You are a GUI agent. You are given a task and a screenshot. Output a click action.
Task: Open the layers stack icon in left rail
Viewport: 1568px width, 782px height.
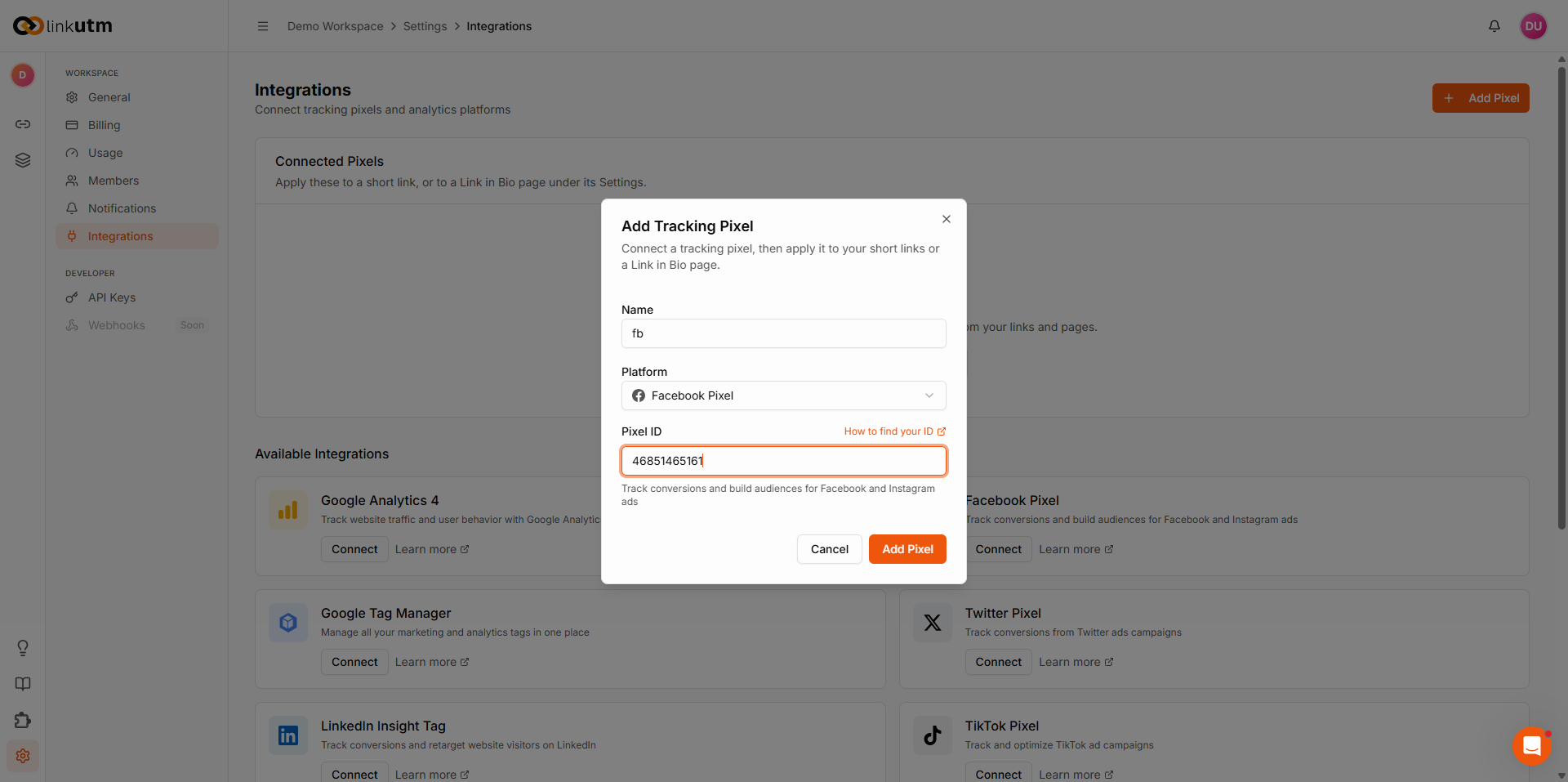(x=23, y=160)
